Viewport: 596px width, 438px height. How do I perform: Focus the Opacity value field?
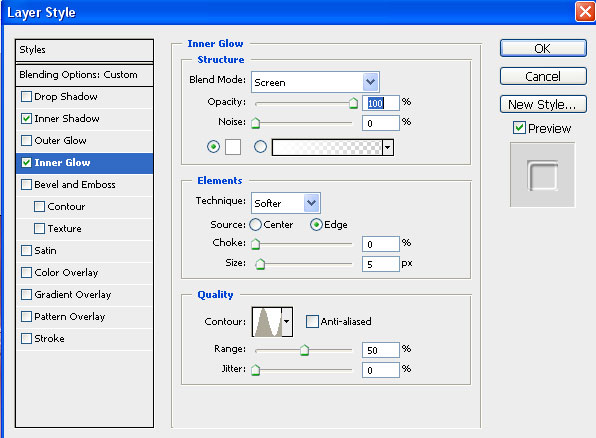pyautogui.click(x=380, y=103)
